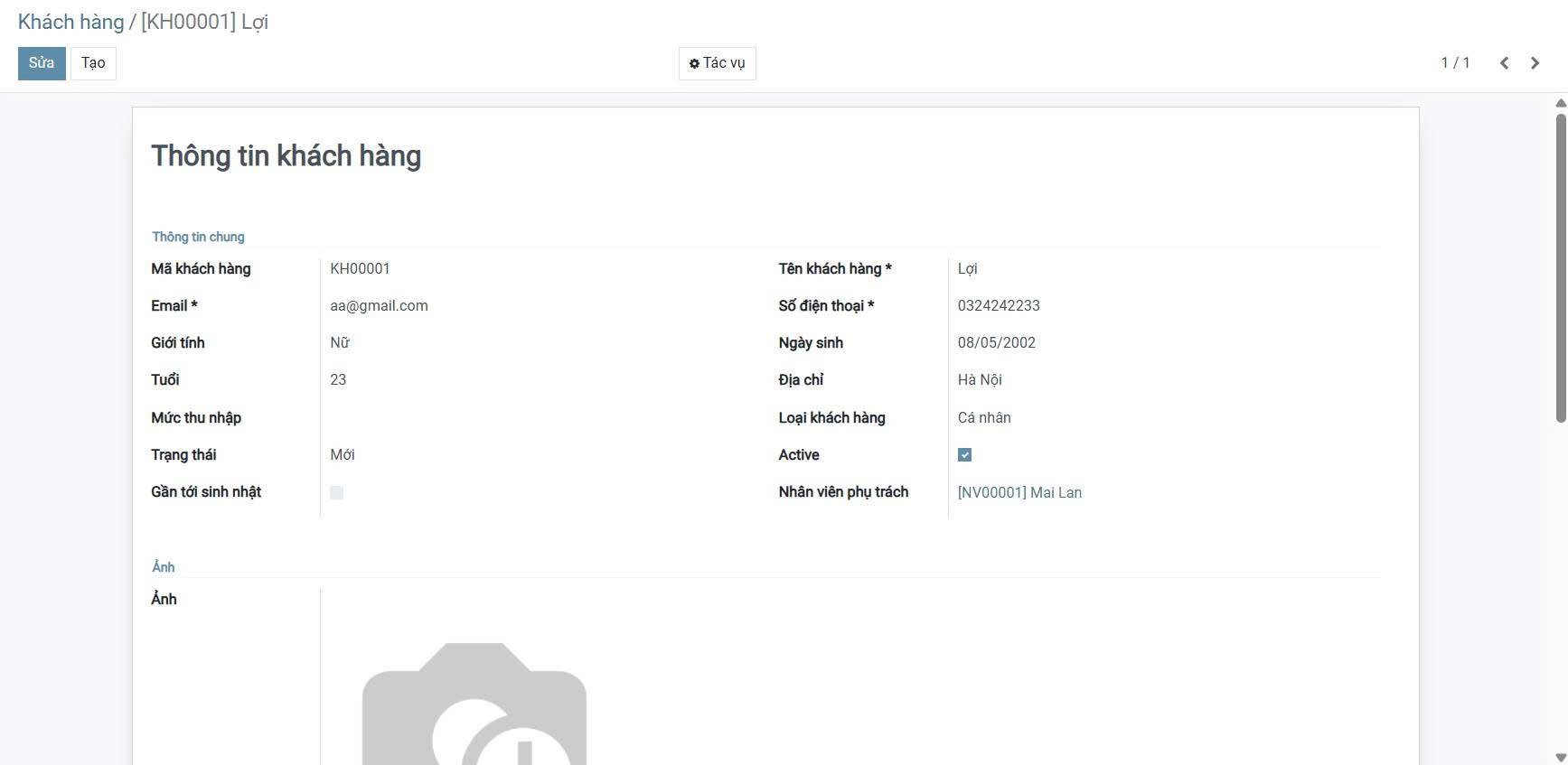
Task: Click the Tên khách hàng * label
Action: [x=835, y=268]
